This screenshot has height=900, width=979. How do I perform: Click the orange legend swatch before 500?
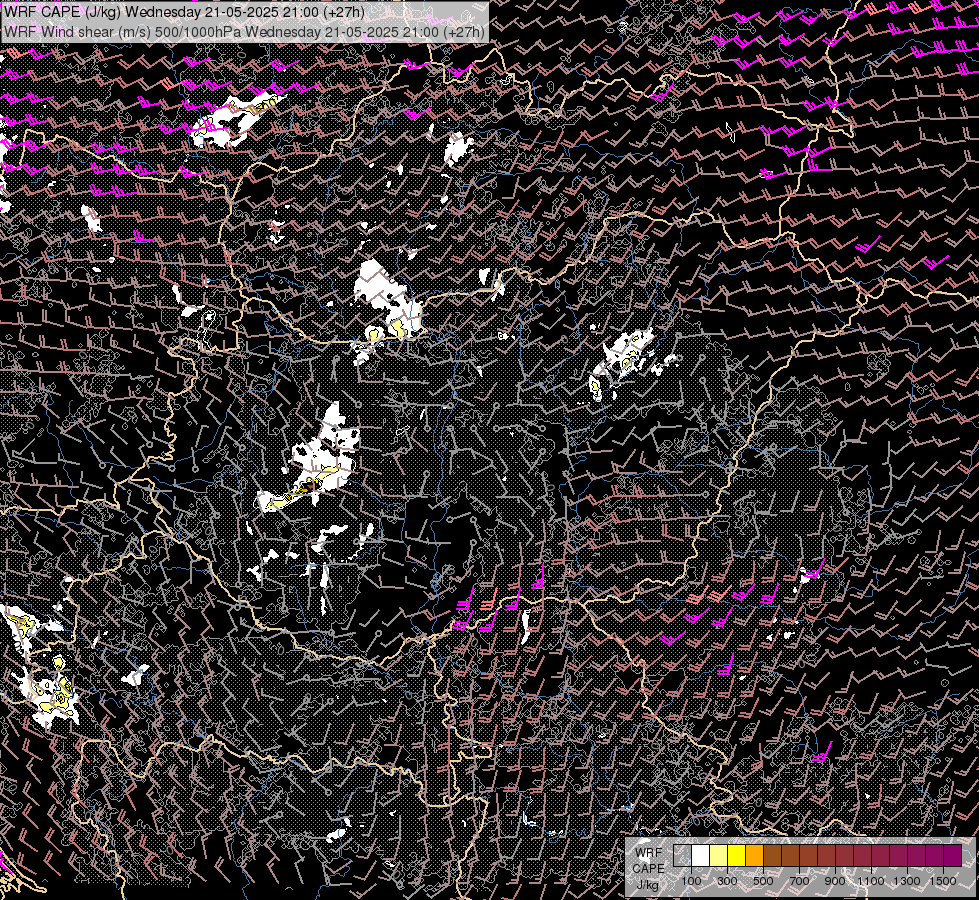tap(754, 855)
